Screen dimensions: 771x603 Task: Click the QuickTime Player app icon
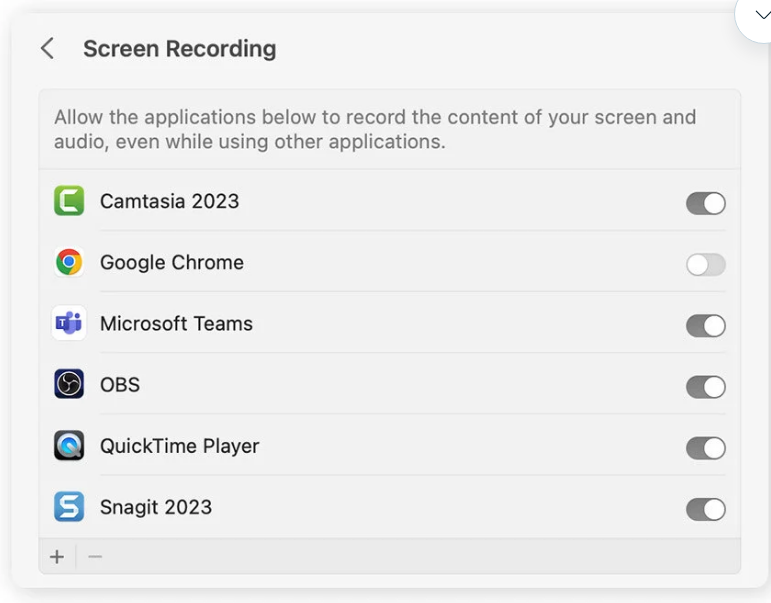pyautogui.click(x=69, y=446)
